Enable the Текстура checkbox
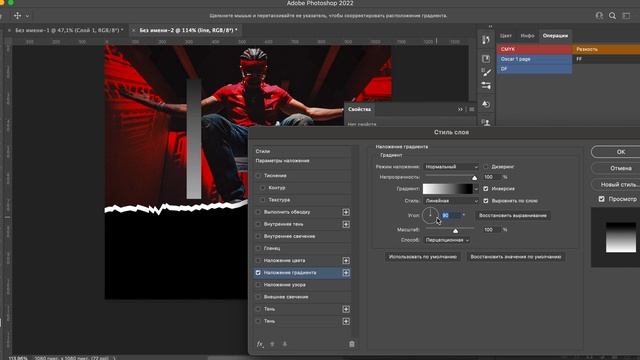 (x=263, y=200)
